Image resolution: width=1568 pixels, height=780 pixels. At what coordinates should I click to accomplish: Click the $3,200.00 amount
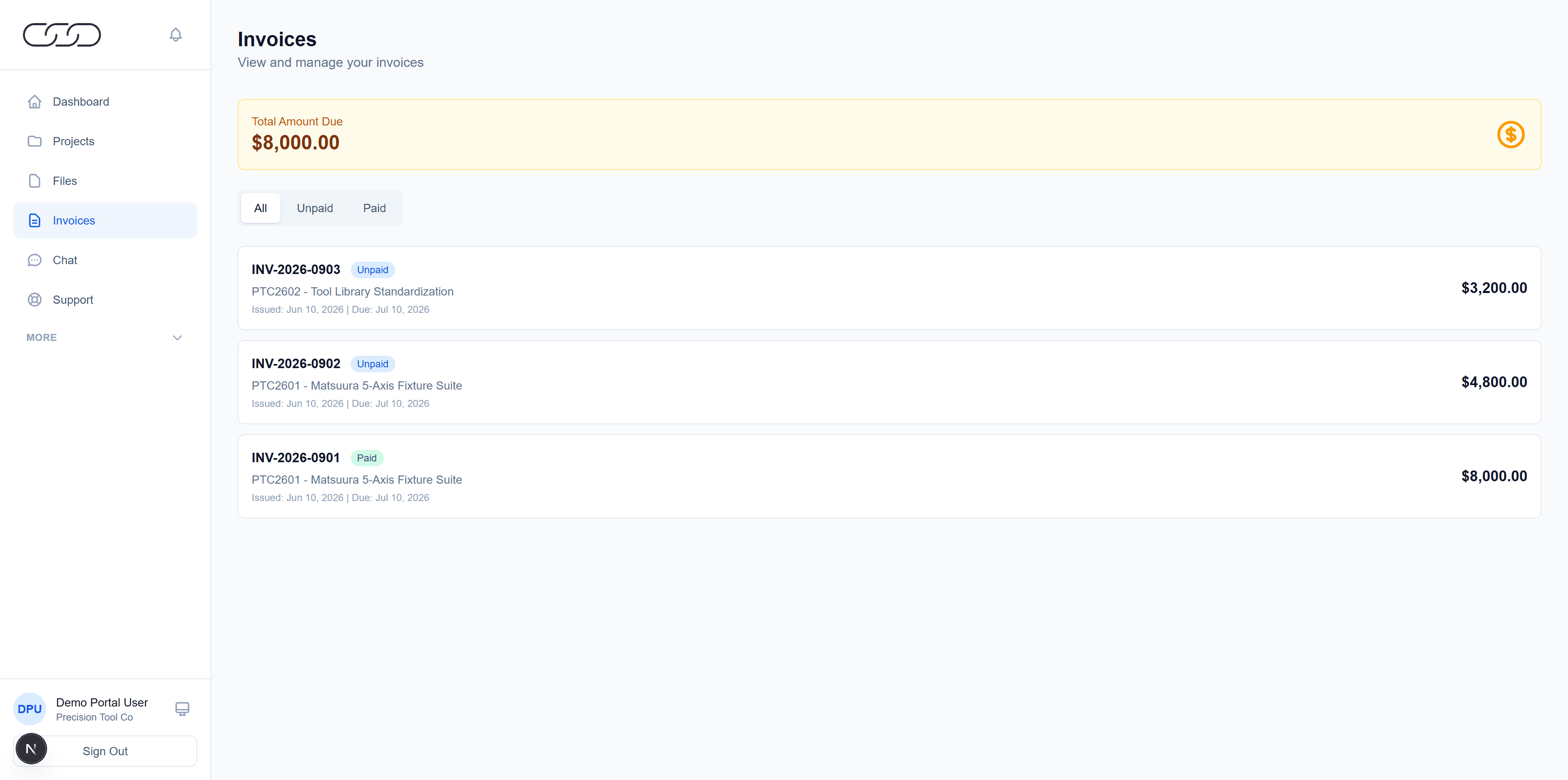(1494, 288)
